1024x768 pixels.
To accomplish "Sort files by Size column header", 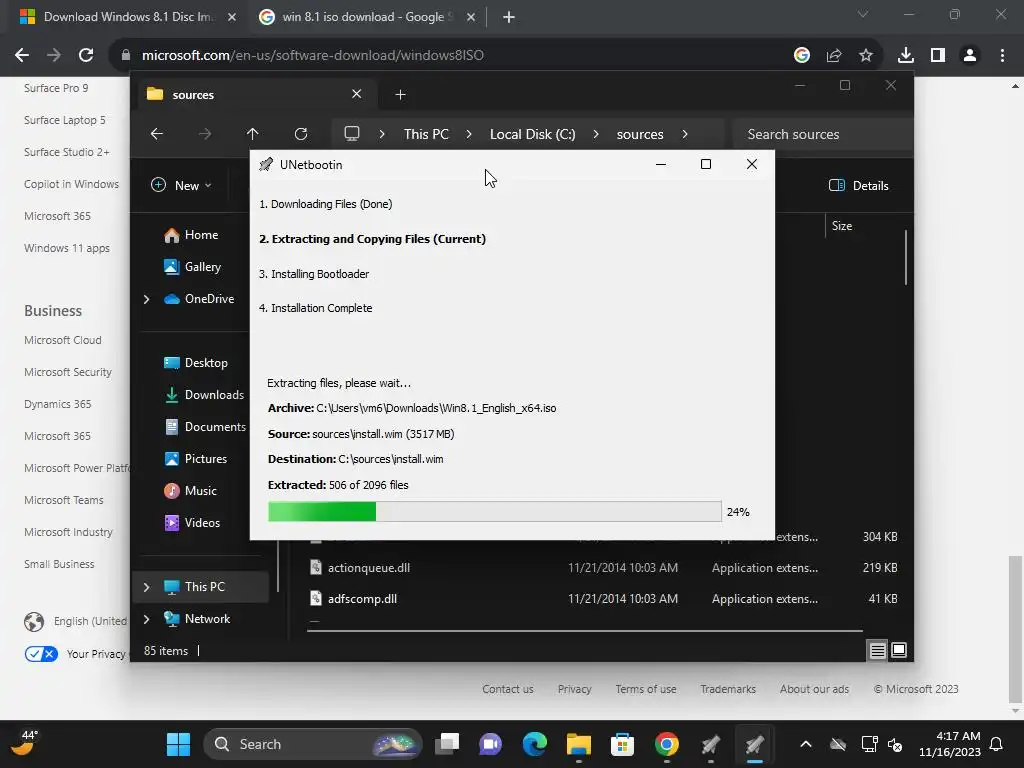I will click(842, 226).
